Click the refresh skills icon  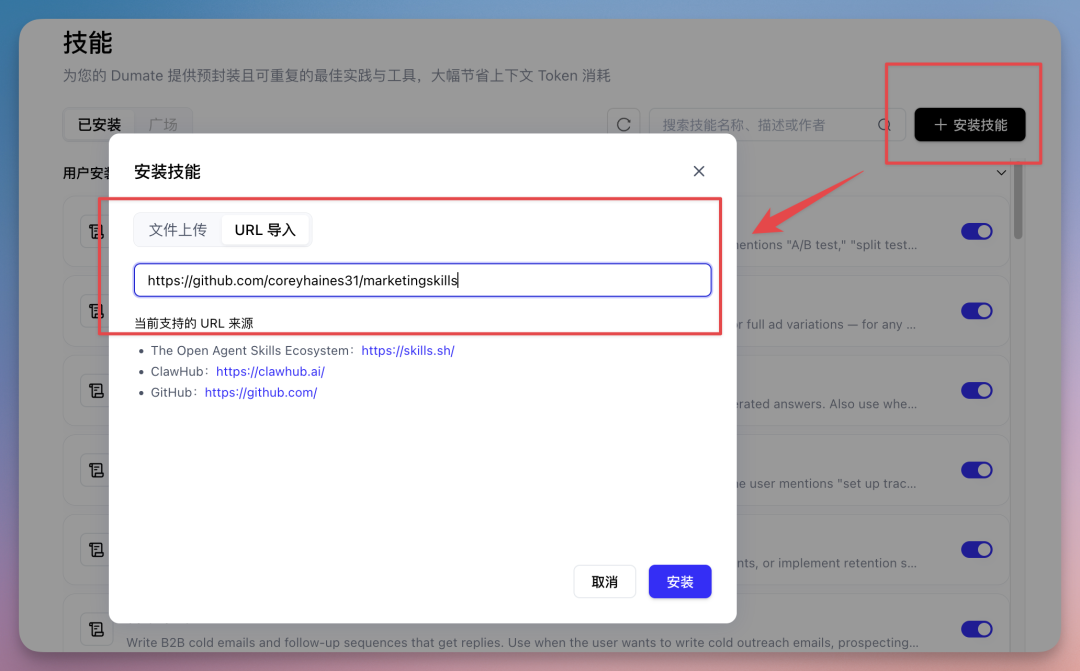(x=624, y=123)
